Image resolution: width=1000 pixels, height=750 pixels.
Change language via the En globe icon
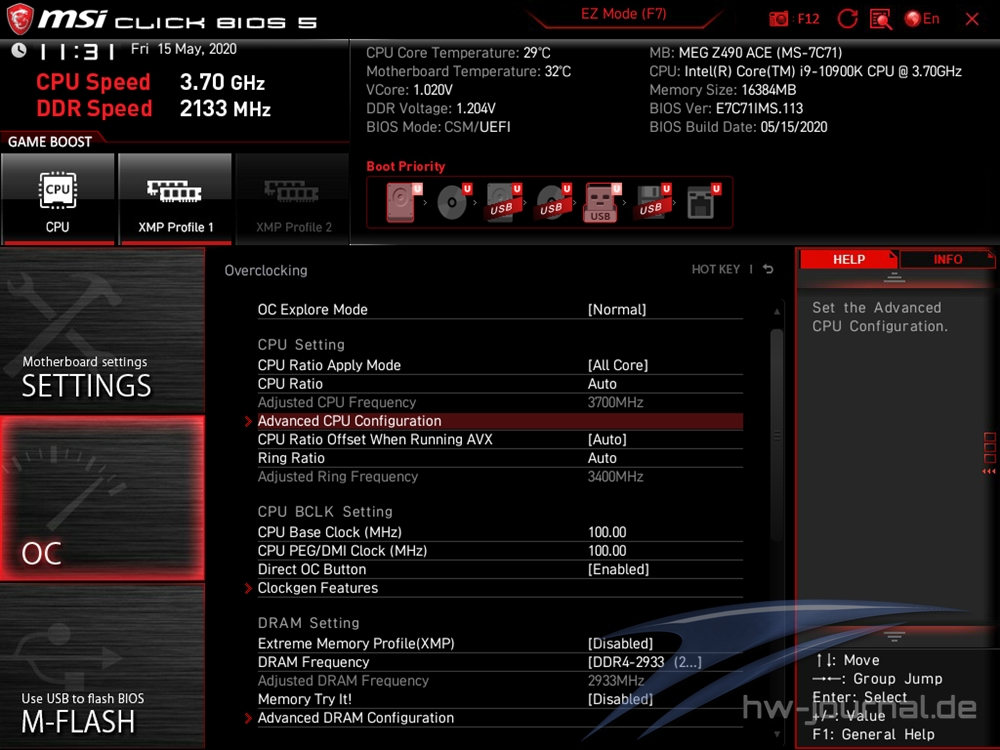coord(922,18)
